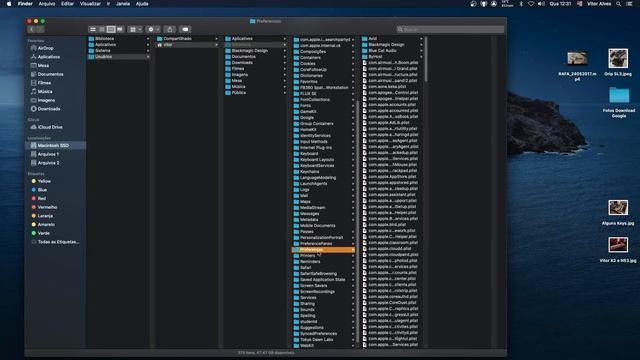Go forward with the forward arrow
The width and height of the screenshot is (640, 360).
(40, 29)
